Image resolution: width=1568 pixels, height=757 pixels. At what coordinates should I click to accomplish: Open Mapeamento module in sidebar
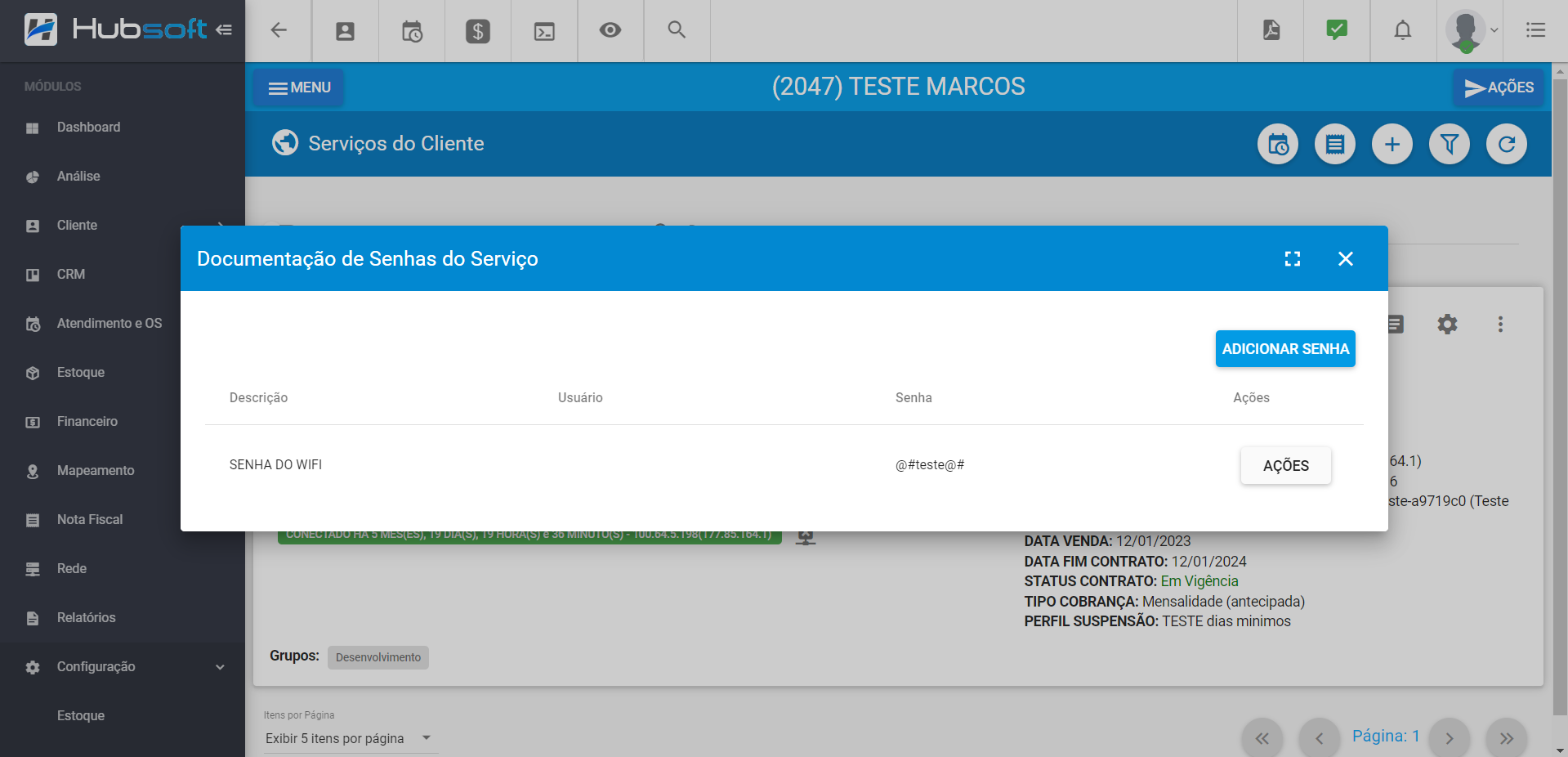coord(90,471)
